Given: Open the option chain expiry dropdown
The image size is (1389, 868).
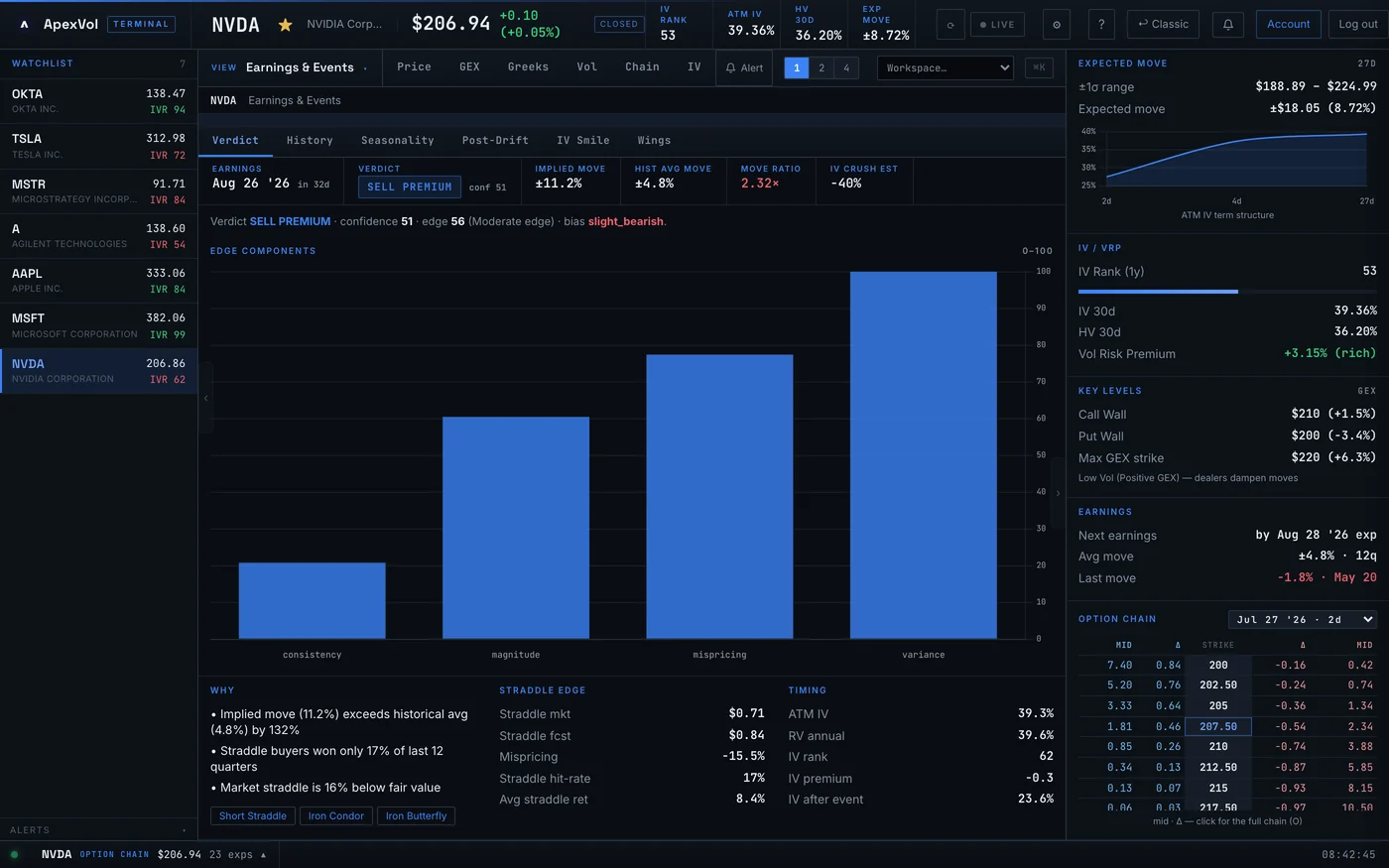Looking at the screenshot, I should 1303,619.
